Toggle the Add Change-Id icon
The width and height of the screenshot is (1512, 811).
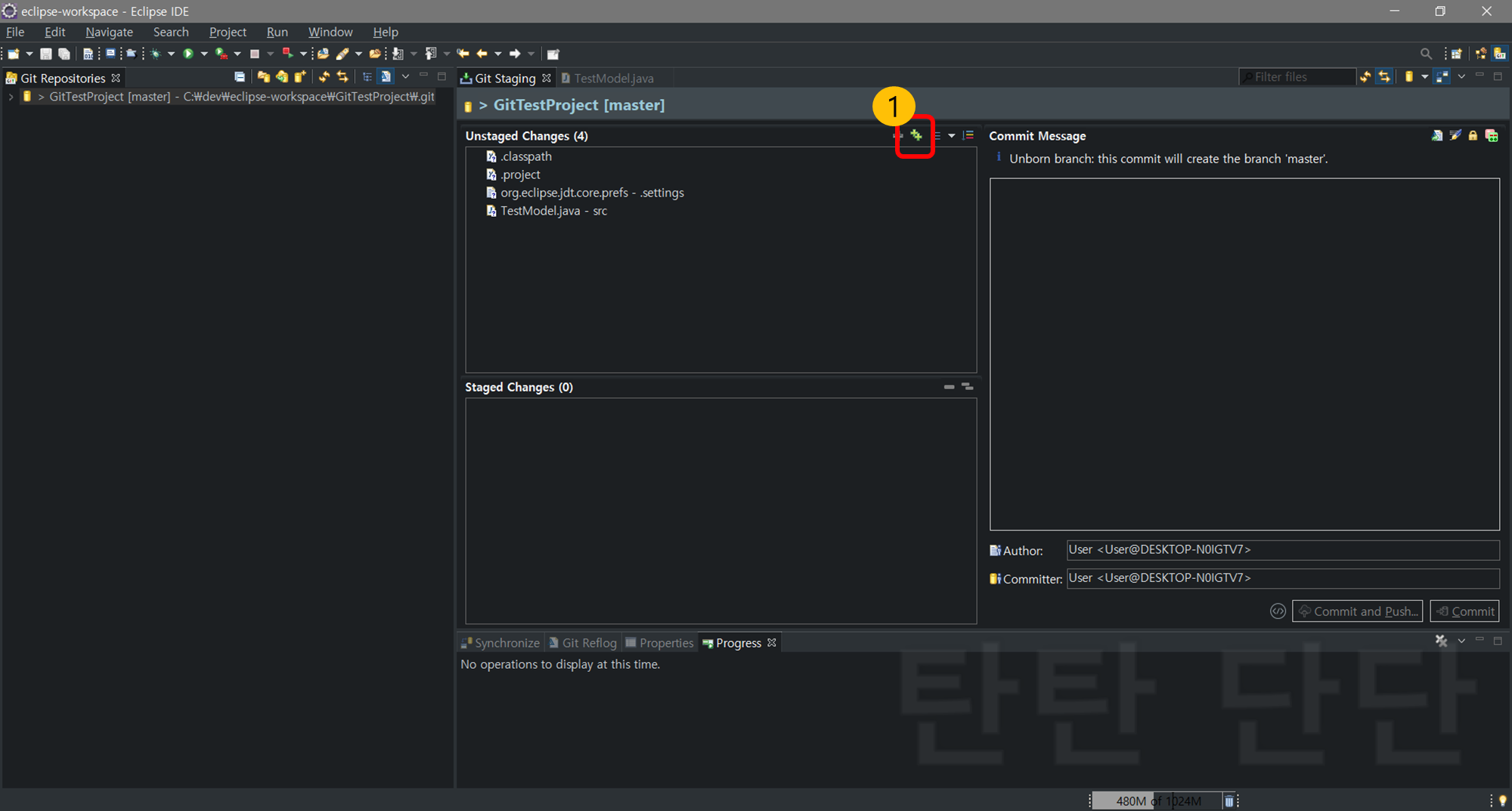pos(1492,136)
